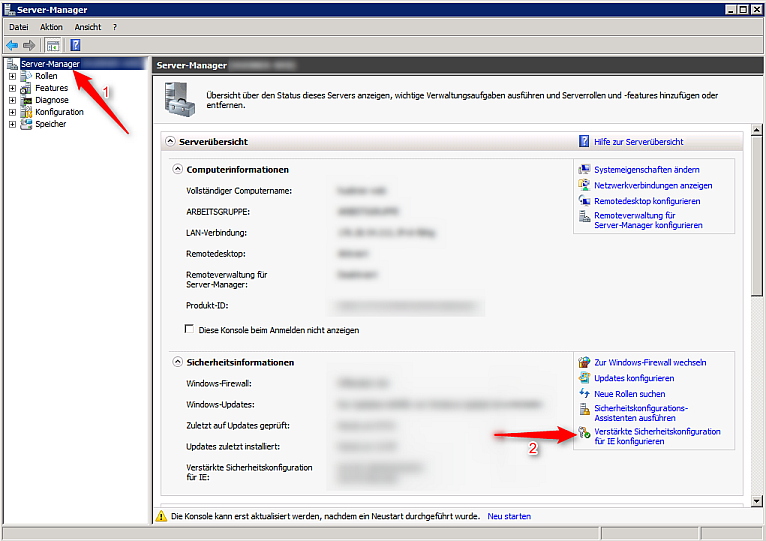Collapse the Sicherheitsinformationen section
The width and height of the screenshot is (766, 541).
(x=178, y=362)
